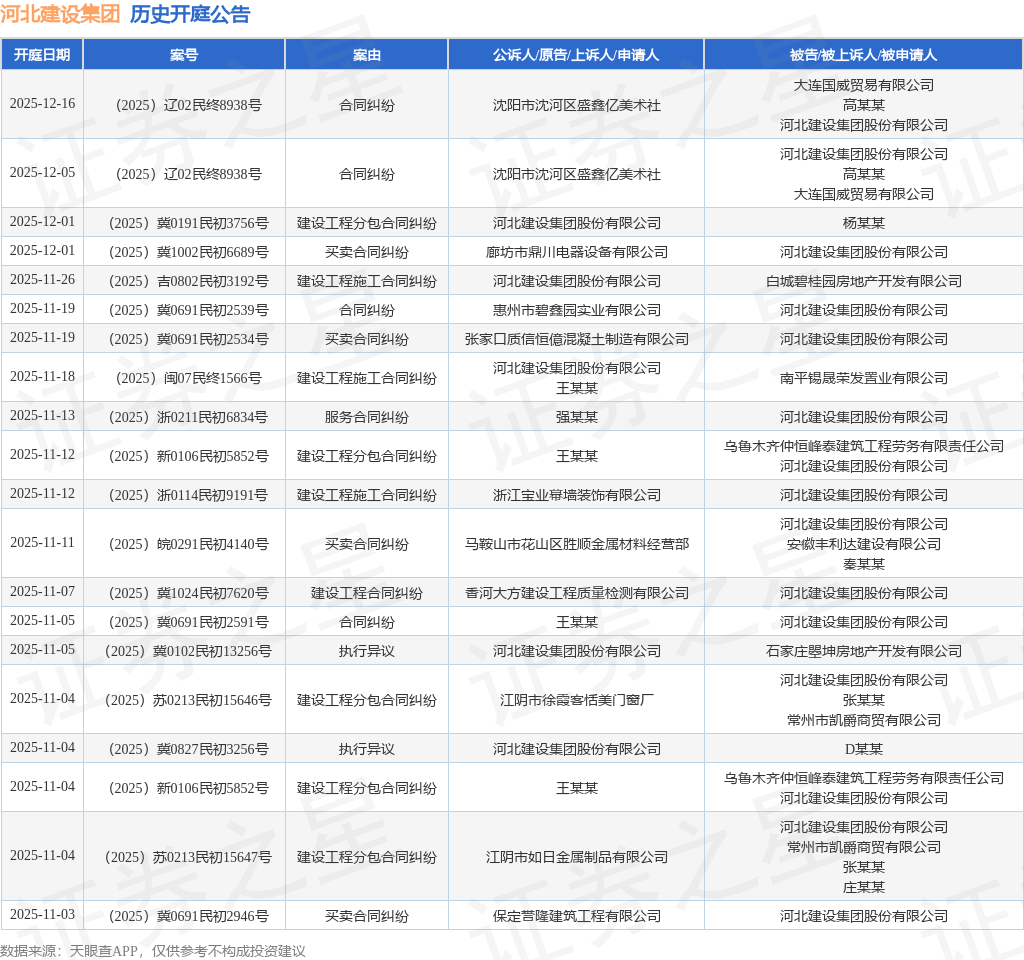Select case number 冀0691民初2534号
The width and height of the screenshot is (1024, 960).
[x=189, y=340]
